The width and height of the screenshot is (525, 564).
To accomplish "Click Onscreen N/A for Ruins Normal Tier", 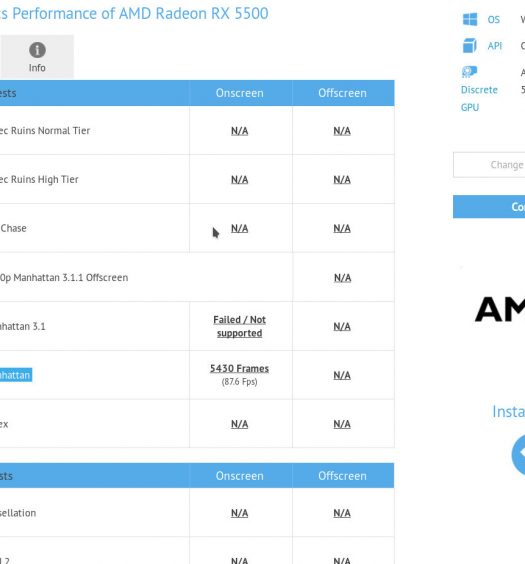I will pos(239,131).
